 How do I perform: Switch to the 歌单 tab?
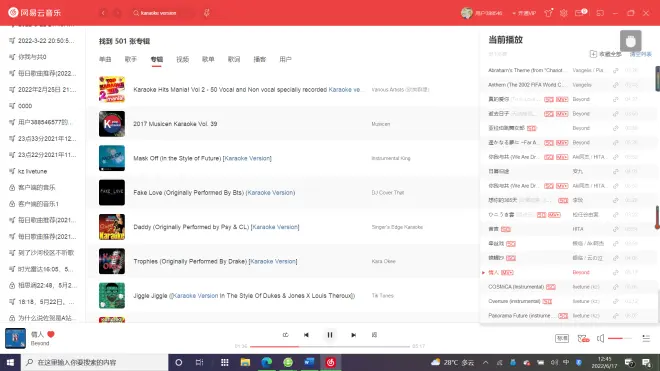208,59
